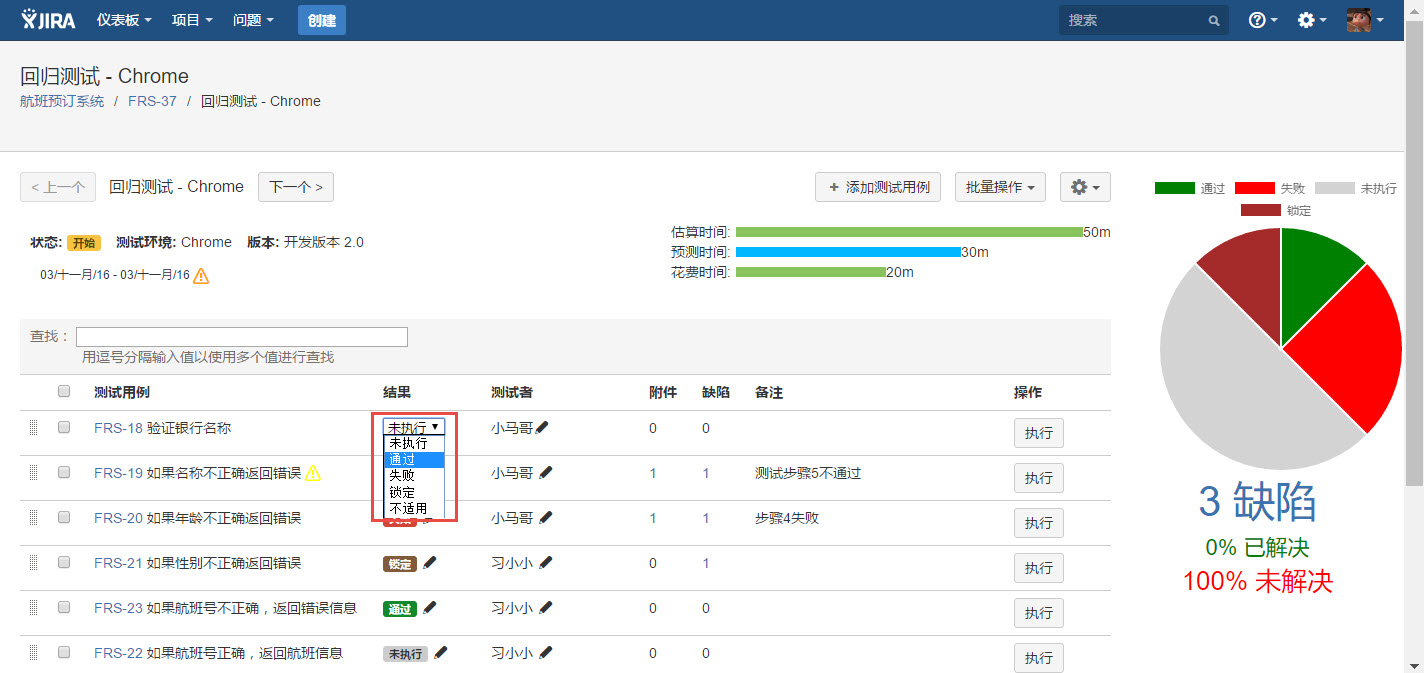Screen dimensions: 1424x673
Task: Edit tester pencil icon in FRS-22 row
Action: pos(546,652)
